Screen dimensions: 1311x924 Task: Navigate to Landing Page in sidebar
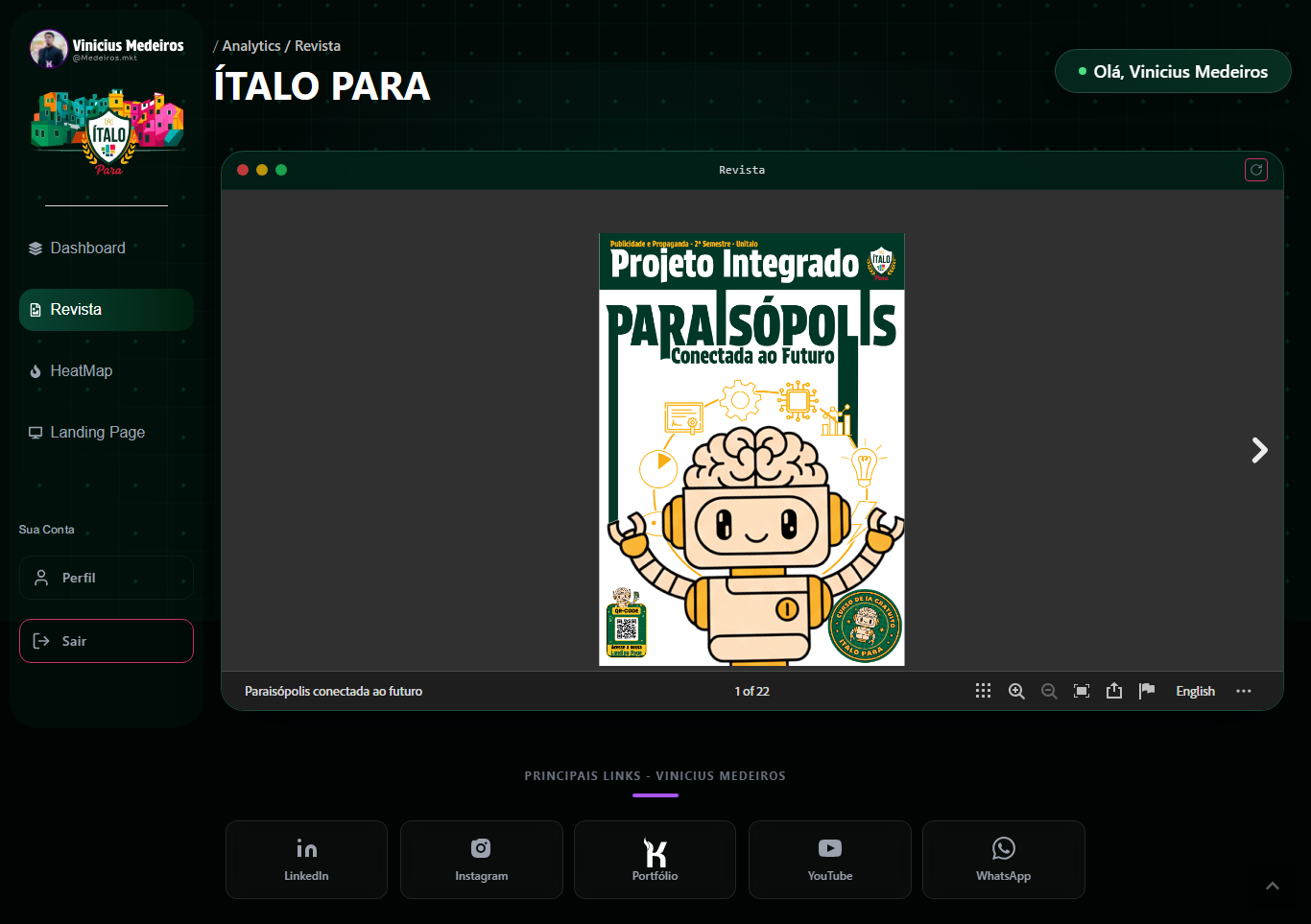pyautogui.click(x=97, y=432)
